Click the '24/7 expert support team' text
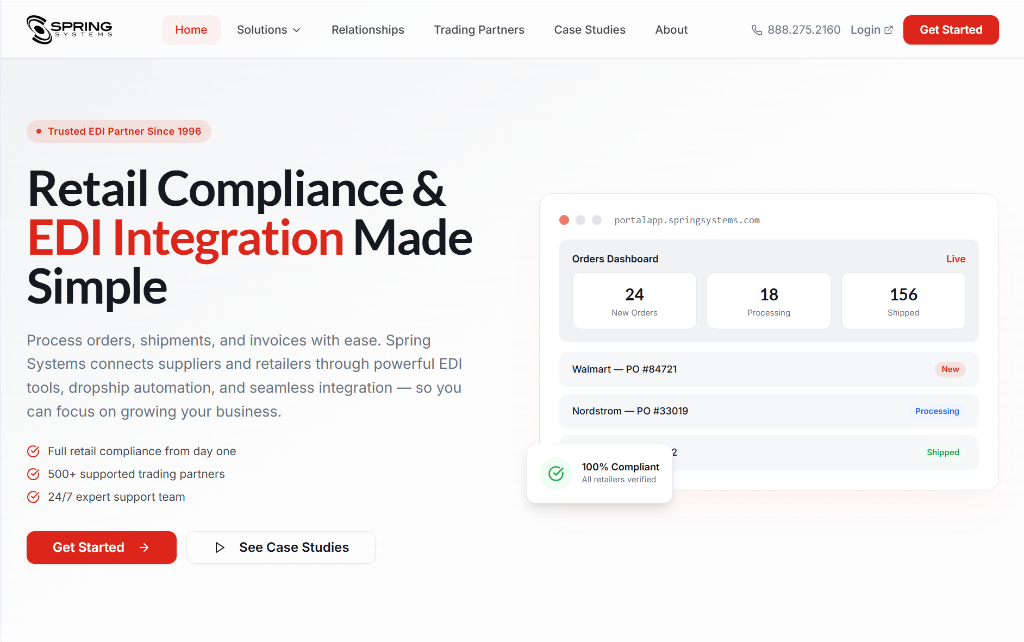The height and width of the screenshot is (642, 1024). (x=116, y=497)
